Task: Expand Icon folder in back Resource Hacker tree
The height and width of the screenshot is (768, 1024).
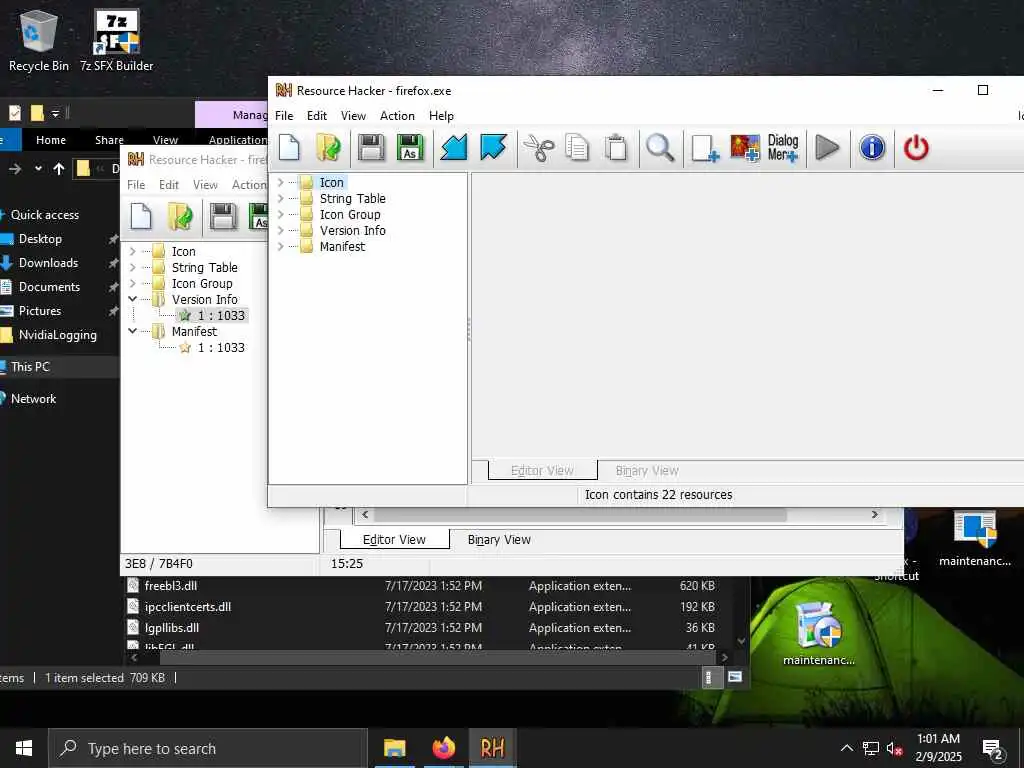Action: [x=133, y=251]
